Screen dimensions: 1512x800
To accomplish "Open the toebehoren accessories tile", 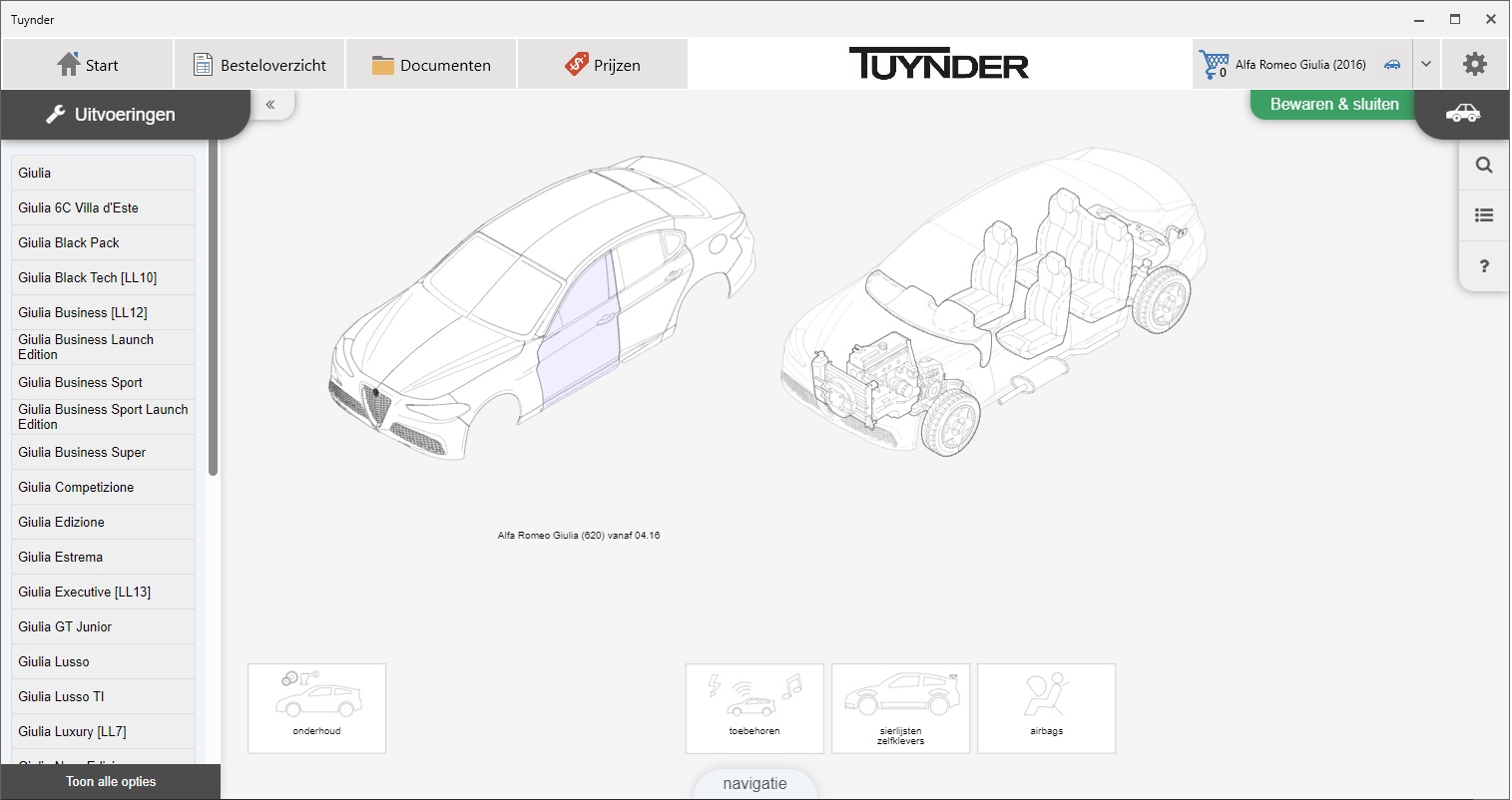I will (755, 708).
